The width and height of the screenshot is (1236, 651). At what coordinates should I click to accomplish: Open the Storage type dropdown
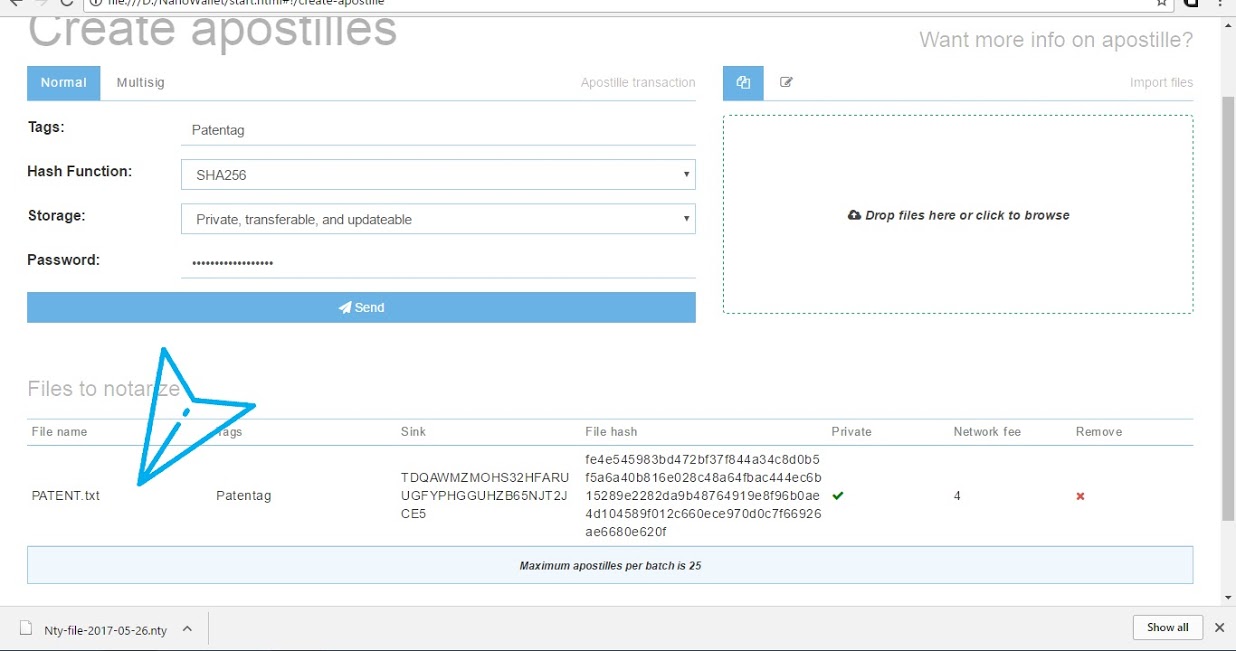pos(438,219)
